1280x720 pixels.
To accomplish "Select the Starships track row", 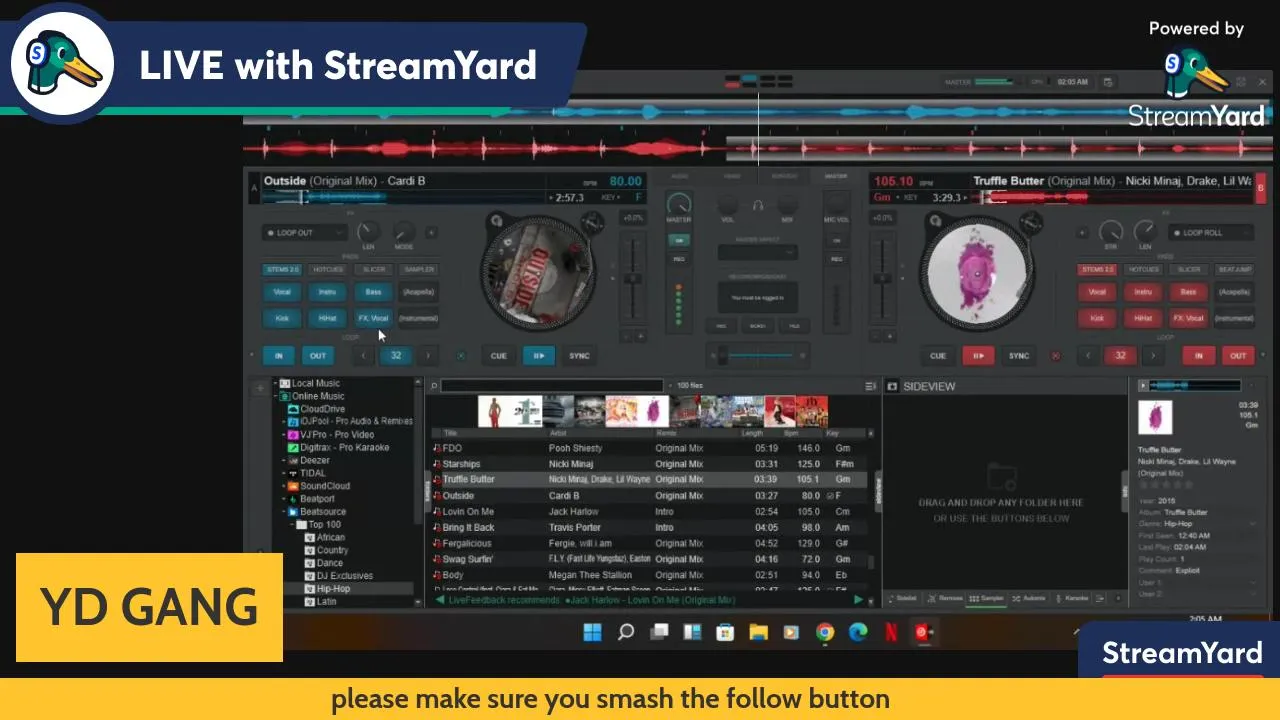I will coord(651,464).
